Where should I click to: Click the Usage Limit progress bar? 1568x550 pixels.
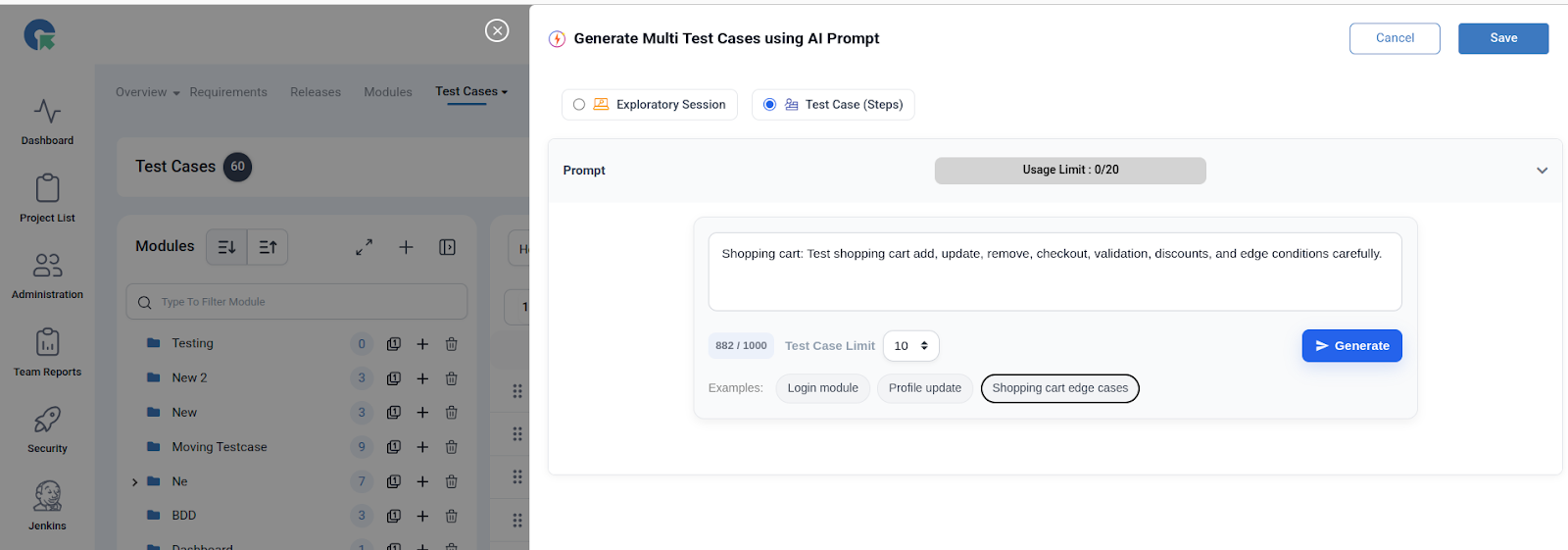click(x=1070, y=171)
